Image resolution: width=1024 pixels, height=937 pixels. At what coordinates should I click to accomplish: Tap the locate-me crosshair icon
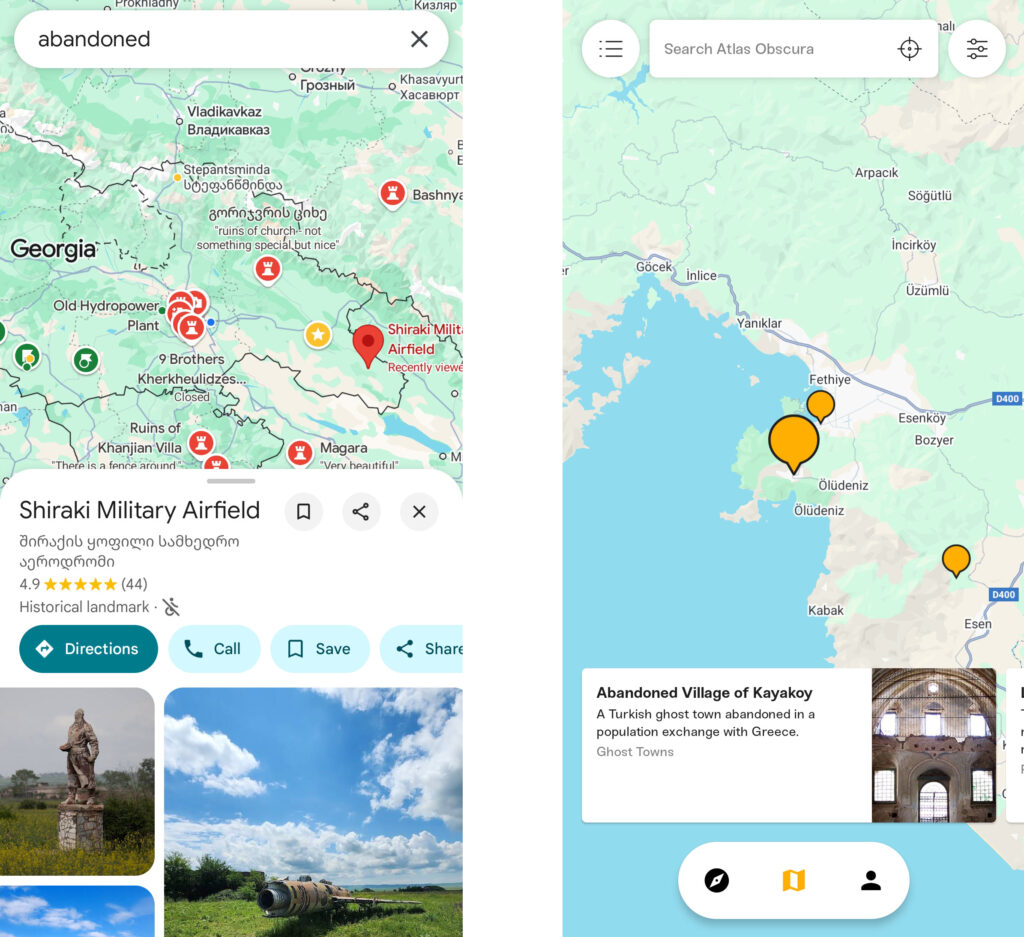coord(909,49)
